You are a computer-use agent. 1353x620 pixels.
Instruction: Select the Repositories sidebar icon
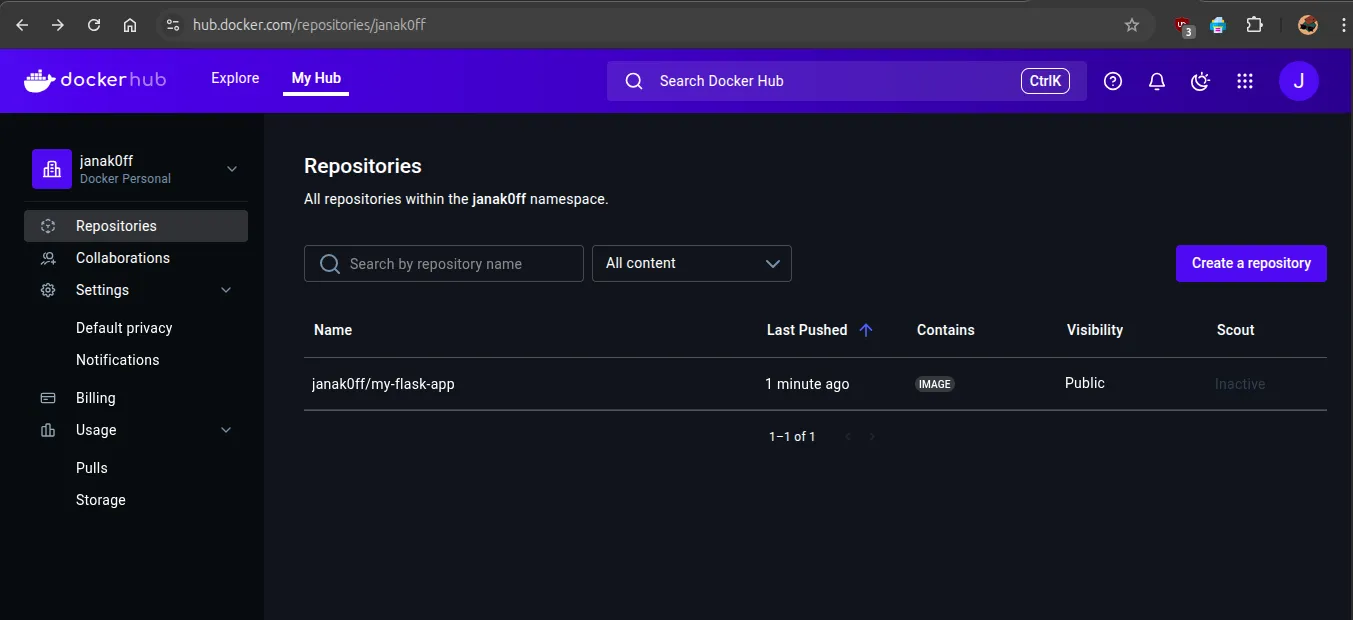48,225
